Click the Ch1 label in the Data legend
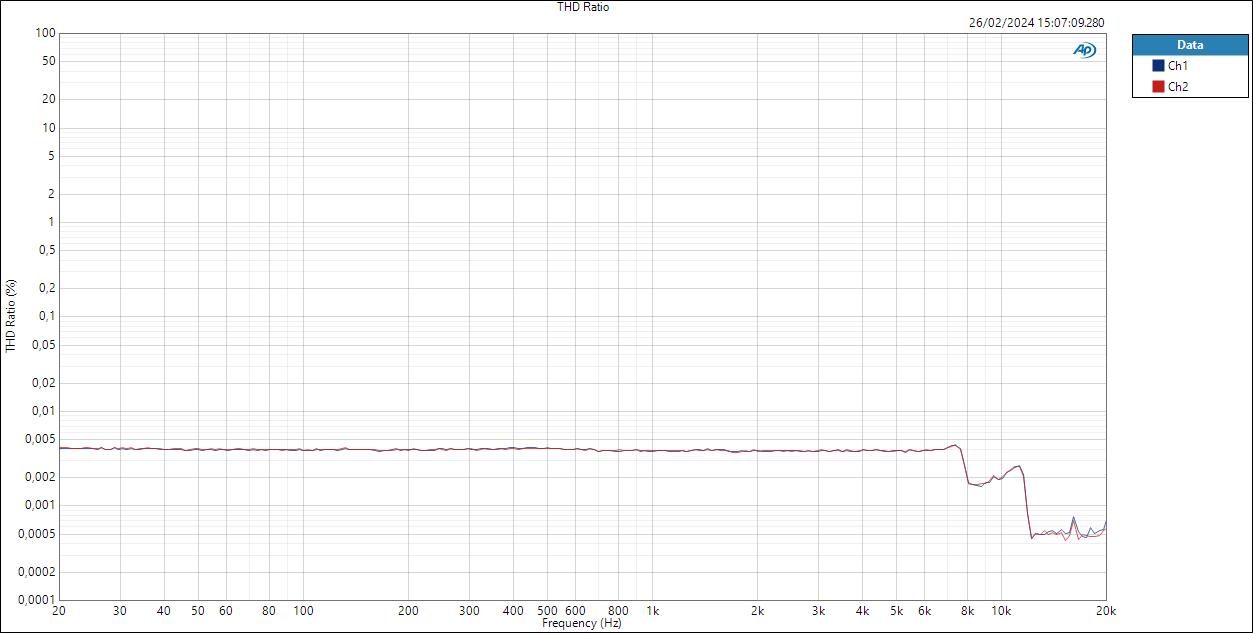This screenshot has width=1253, height=633. tap(1175, 65)
